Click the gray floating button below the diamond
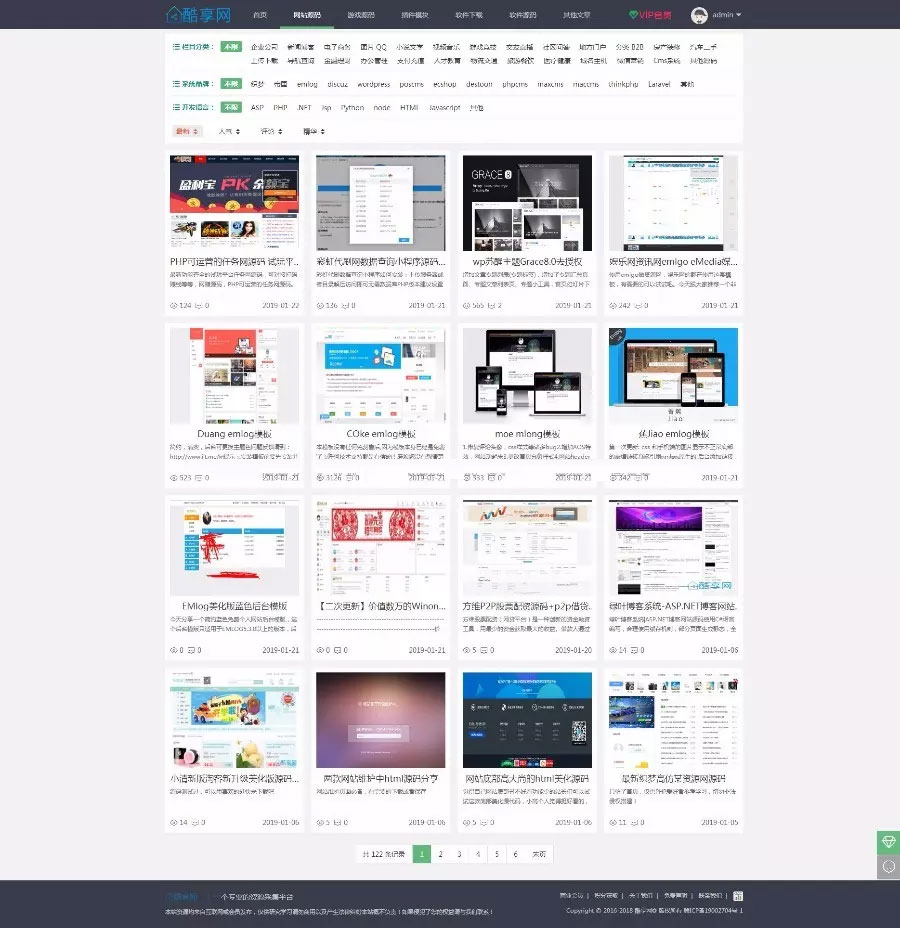Image resolution: width=900 pixels, height=928 pixels. [x=887, y=867]
